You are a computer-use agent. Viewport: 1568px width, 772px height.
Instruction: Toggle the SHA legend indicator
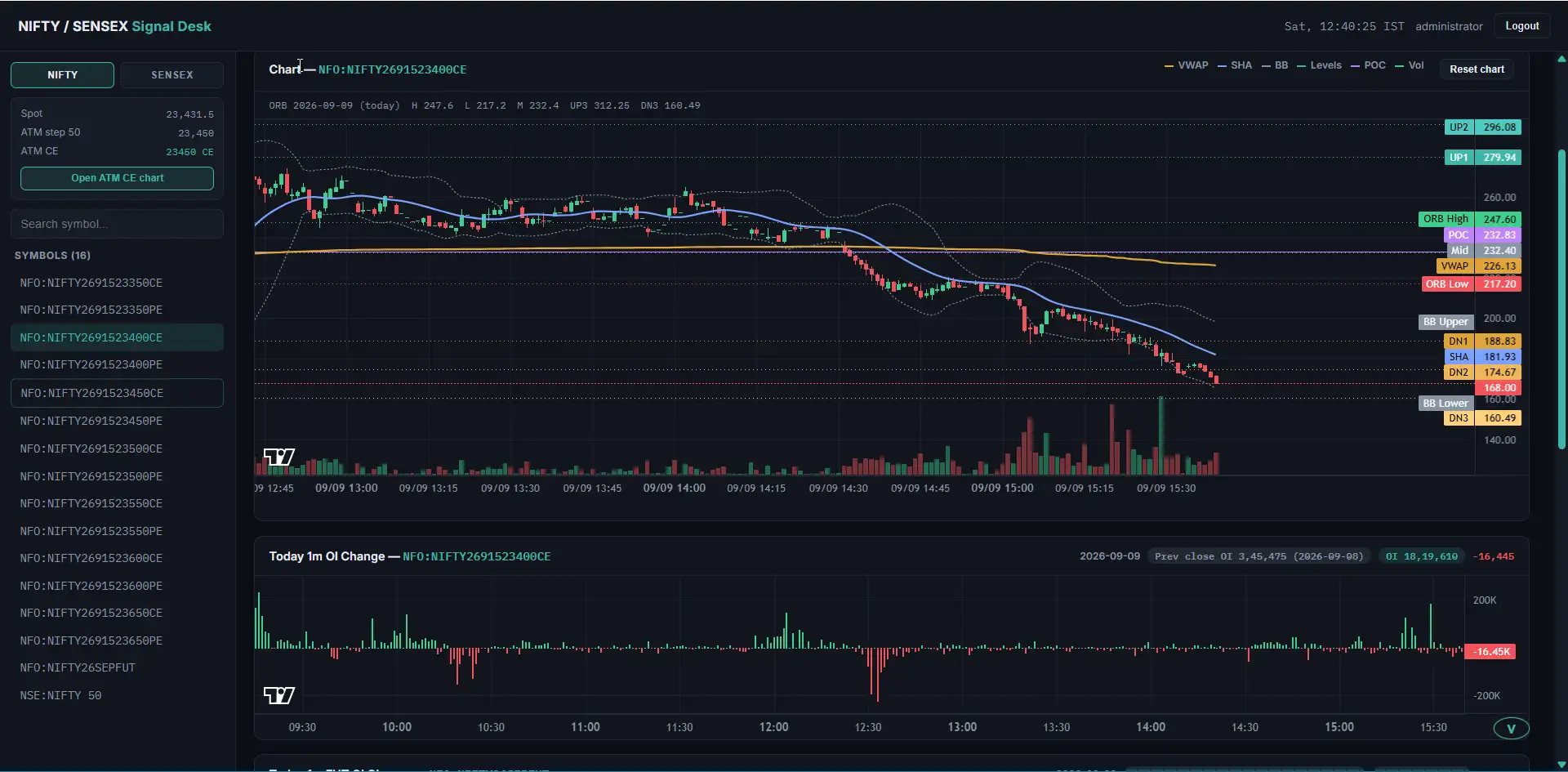tap(1234, 65)
